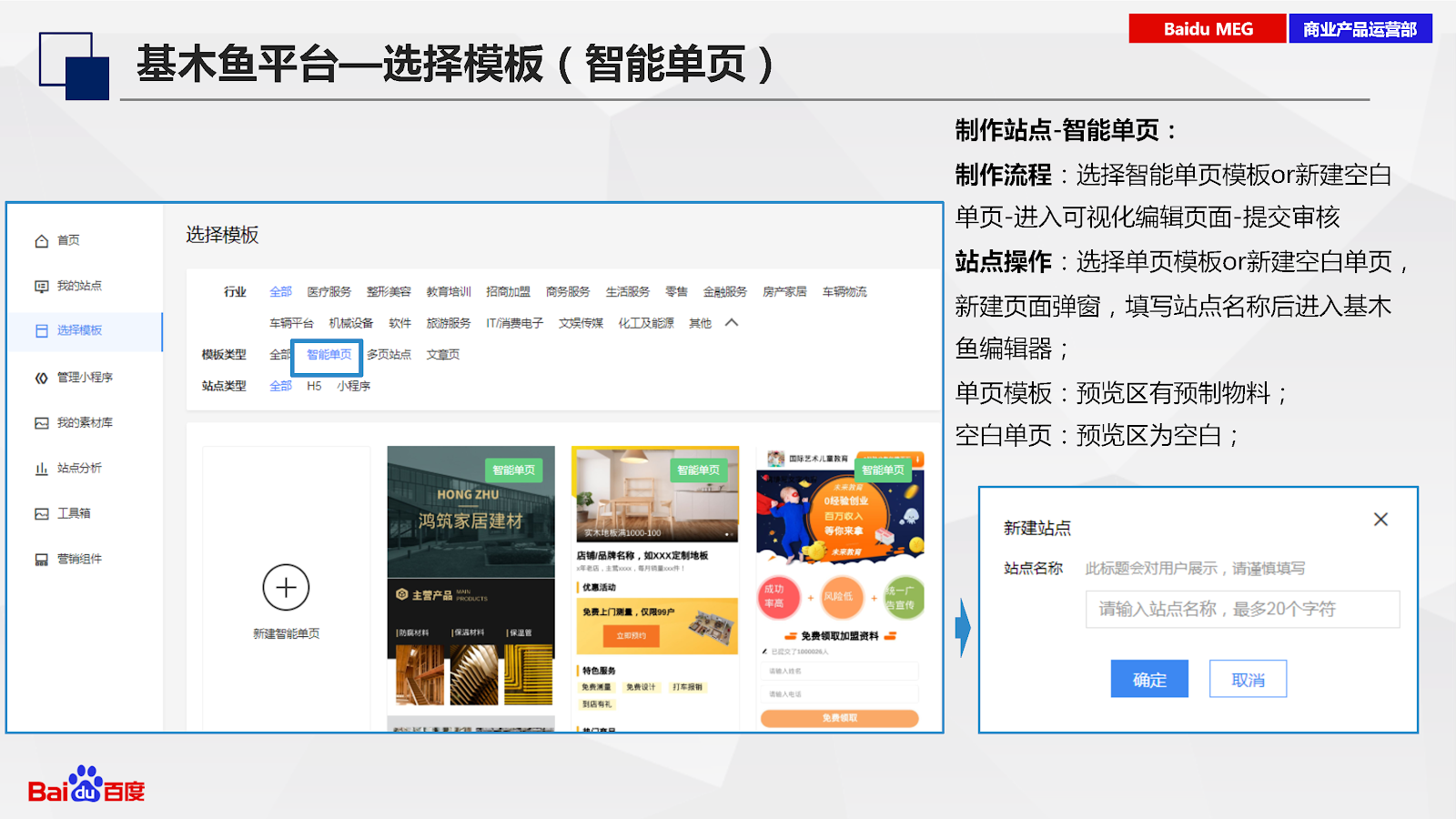
Task: Select the 选择模板 sidebar icon
Action: [42, 331]
